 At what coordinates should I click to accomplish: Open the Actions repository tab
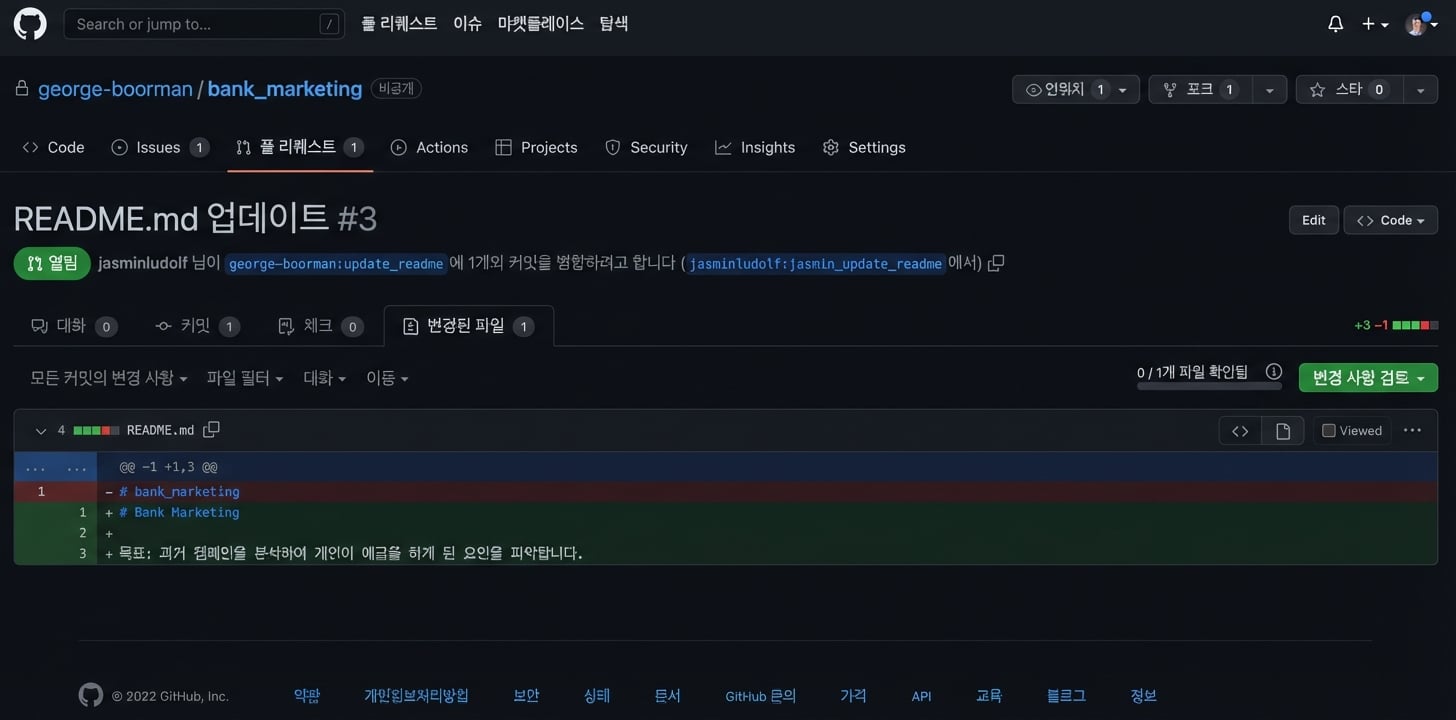(429, 147)
